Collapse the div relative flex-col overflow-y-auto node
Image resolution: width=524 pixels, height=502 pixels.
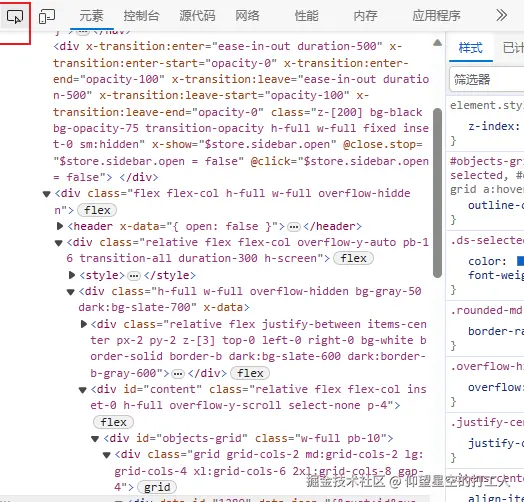(58, 243)
